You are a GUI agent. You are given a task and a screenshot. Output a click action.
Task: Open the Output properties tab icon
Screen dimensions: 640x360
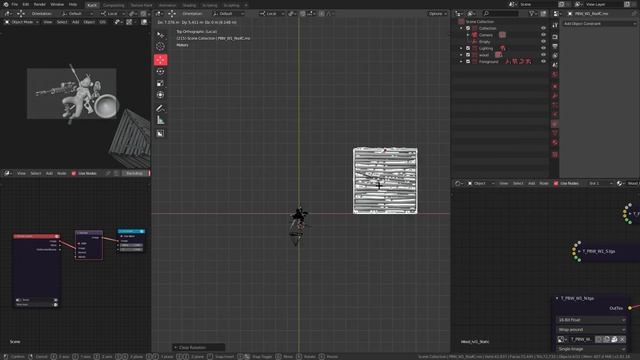(x=555, y=46)
